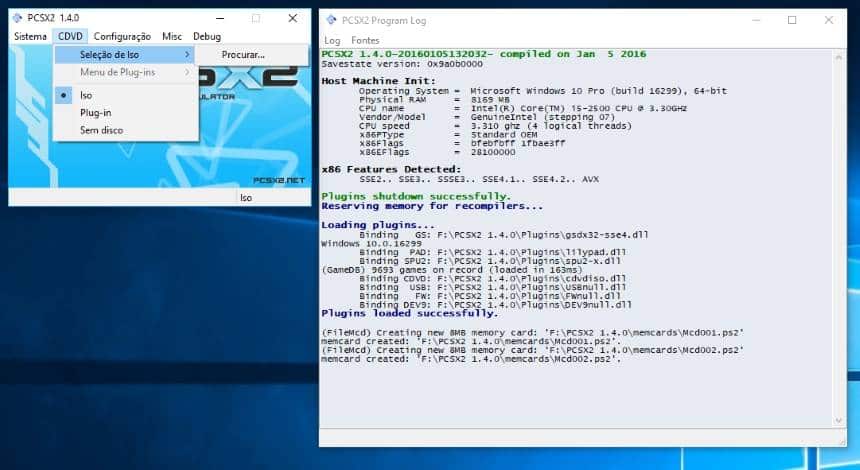Open the Menu de Plug-ins submenu entry
This screenshot has height=470, width=860.
[x=126, y=72]
